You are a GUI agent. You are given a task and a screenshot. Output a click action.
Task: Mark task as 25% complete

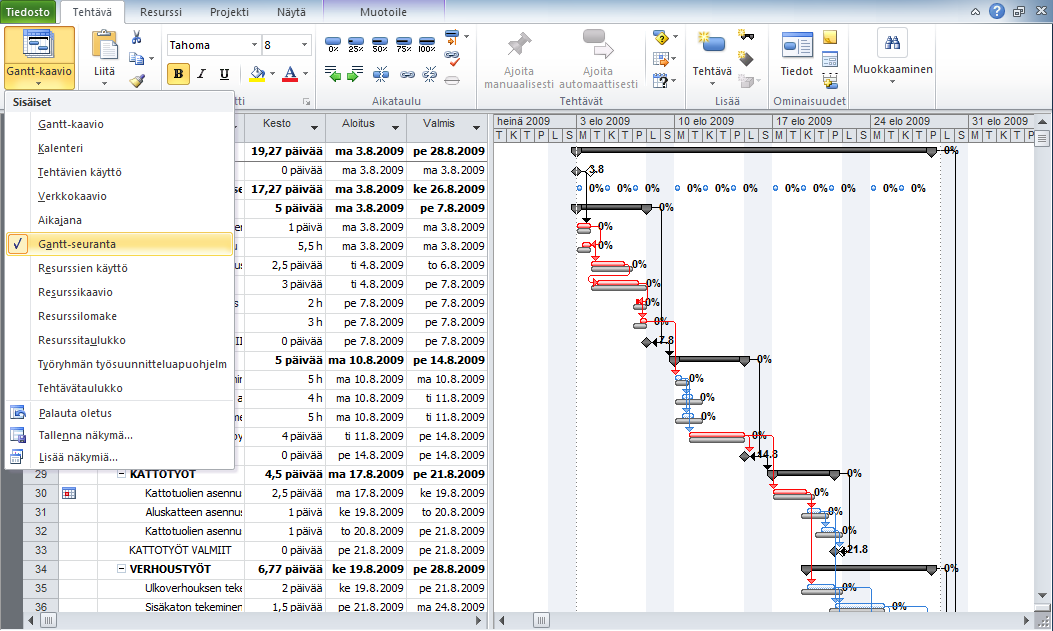[x=356, y=45]
